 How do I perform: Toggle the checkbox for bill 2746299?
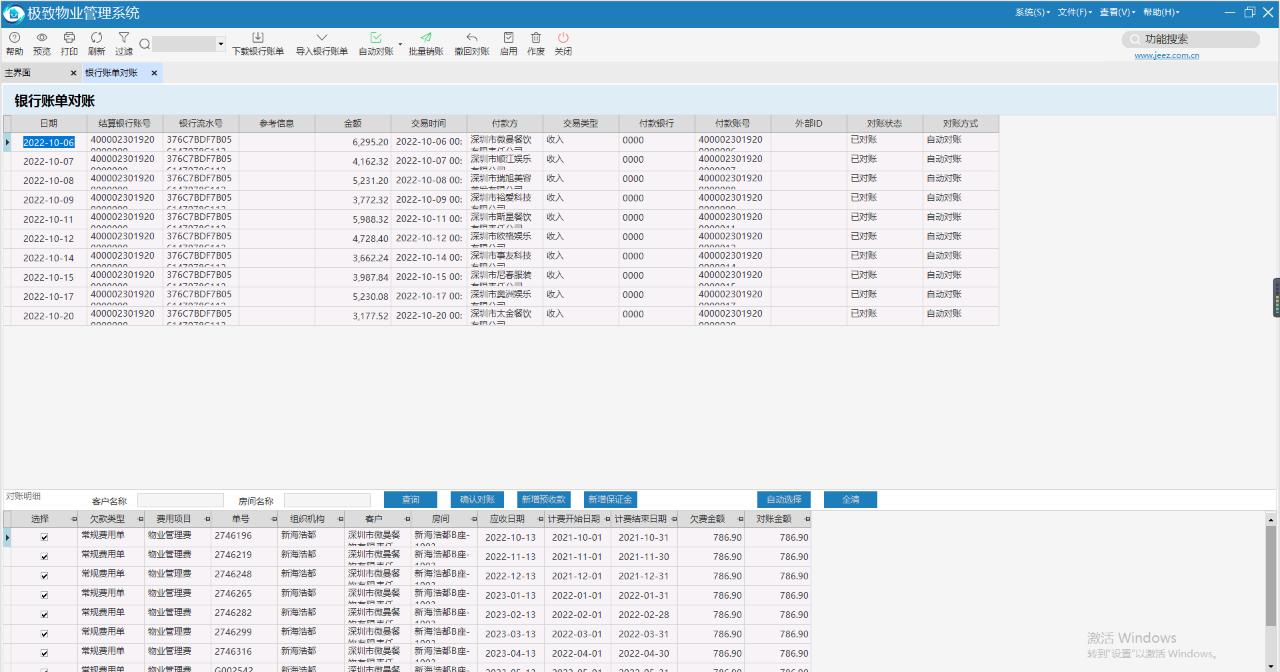[43, 634]
